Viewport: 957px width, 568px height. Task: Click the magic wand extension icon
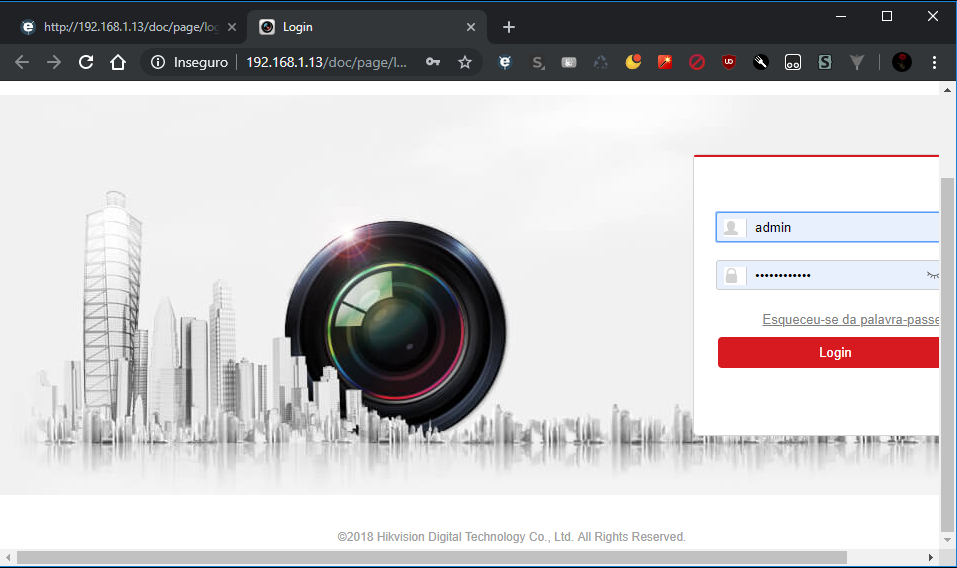(665, 62)
